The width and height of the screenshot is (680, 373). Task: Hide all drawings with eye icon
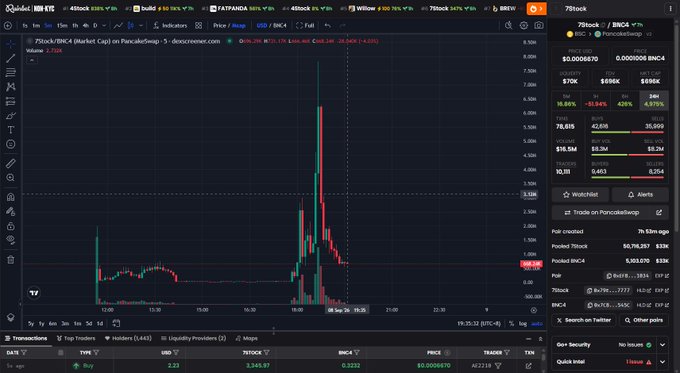tap(10, 239)
